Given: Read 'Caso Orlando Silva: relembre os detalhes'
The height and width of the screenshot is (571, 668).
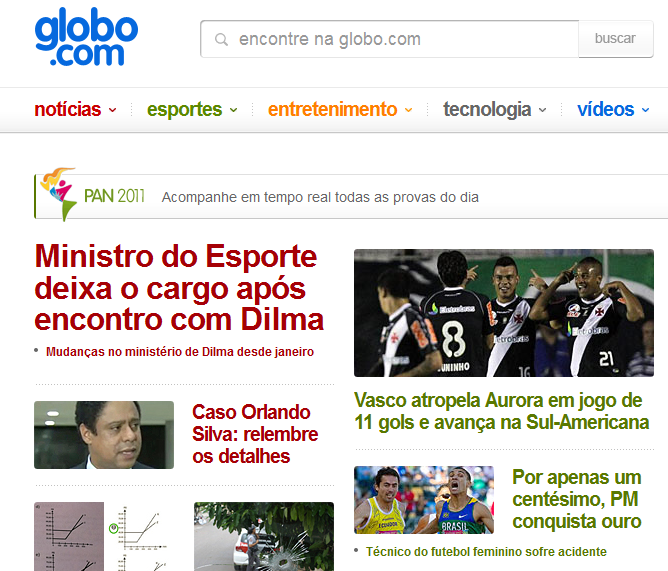Looking at the screenshot, I should (255, 434).
